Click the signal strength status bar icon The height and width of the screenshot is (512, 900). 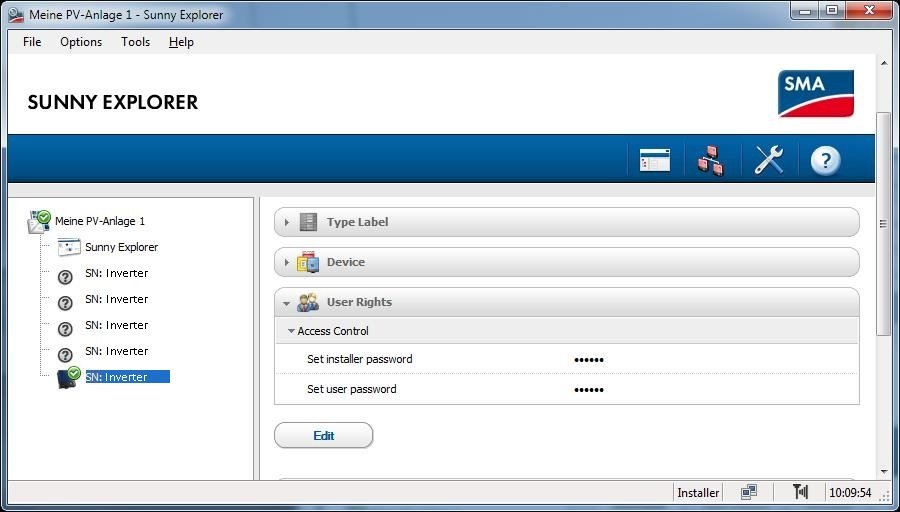[x=800, y=492]
